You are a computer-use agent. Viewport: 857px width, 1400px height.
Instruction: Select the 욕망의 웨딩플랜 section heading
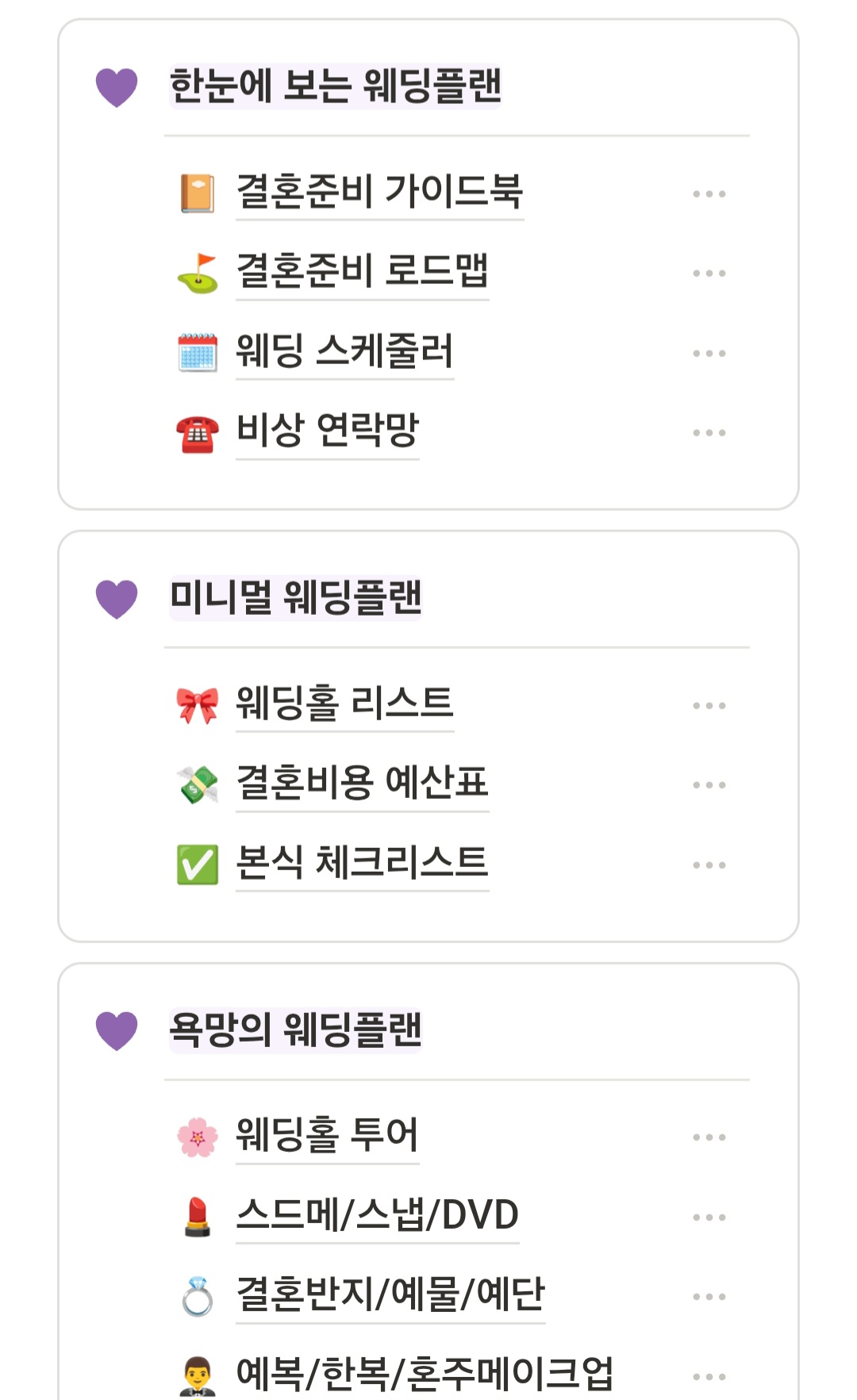coord(295,1030)
